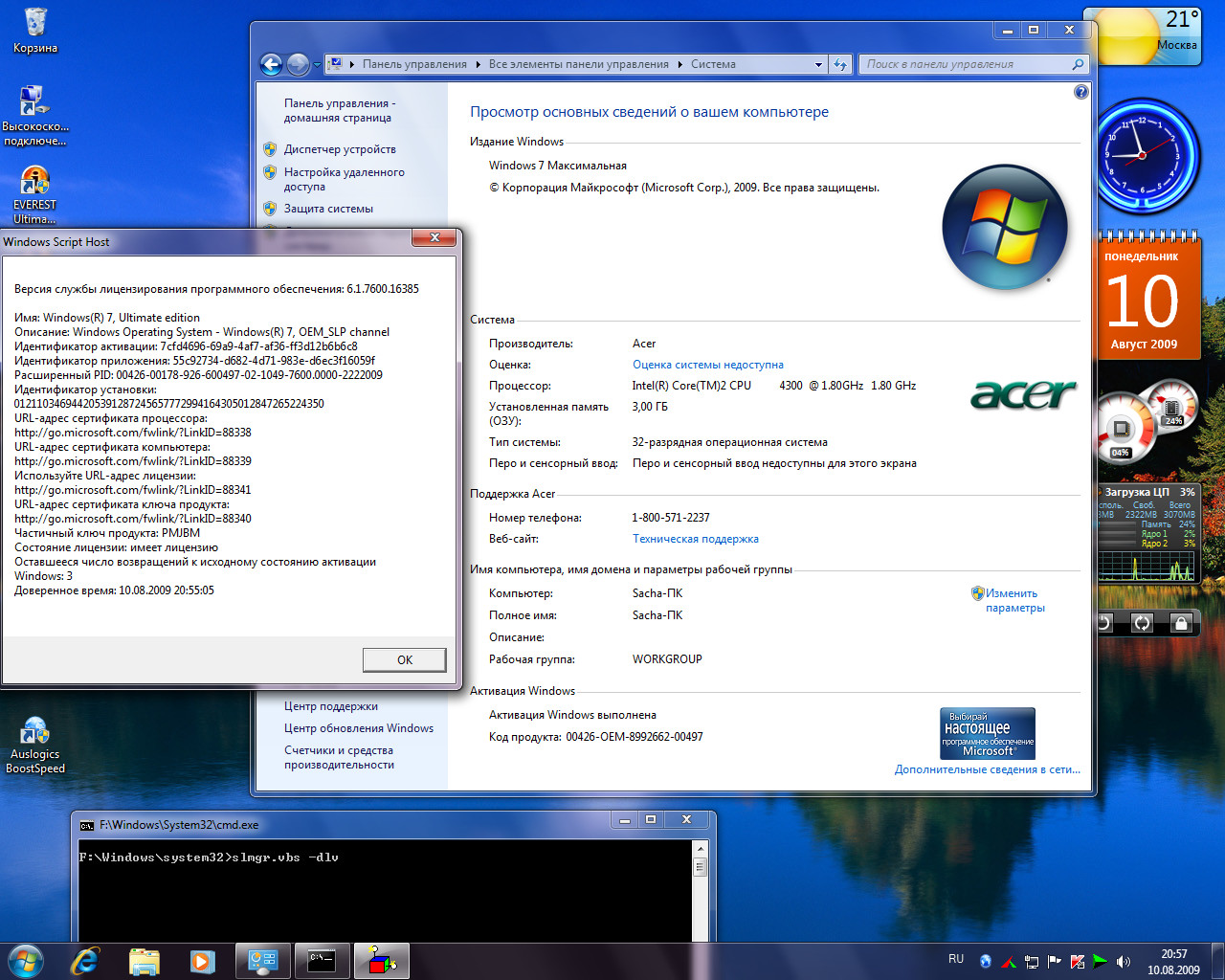Open the volume speaker tray icon
1225x980 pixels.
point(1124,961)
